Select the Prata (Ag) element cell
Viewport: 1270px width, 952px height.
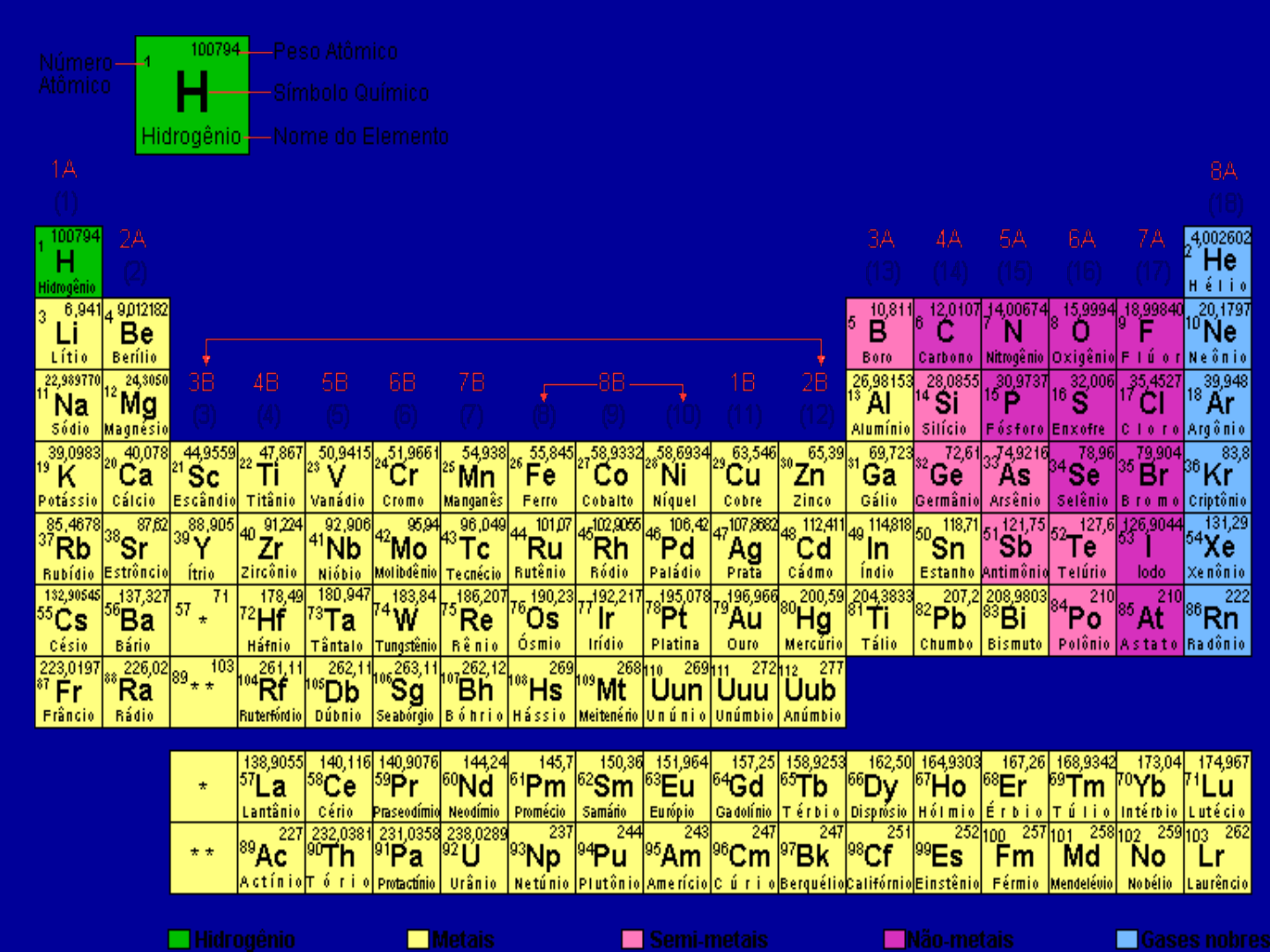pos(744,548)
